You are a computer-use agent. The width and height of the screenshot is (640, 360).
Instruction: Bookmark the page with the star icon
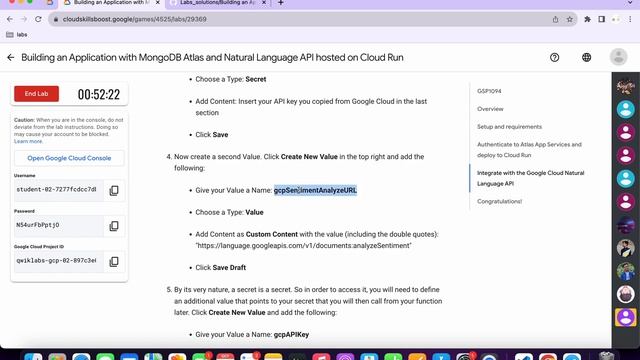[569, 19]
